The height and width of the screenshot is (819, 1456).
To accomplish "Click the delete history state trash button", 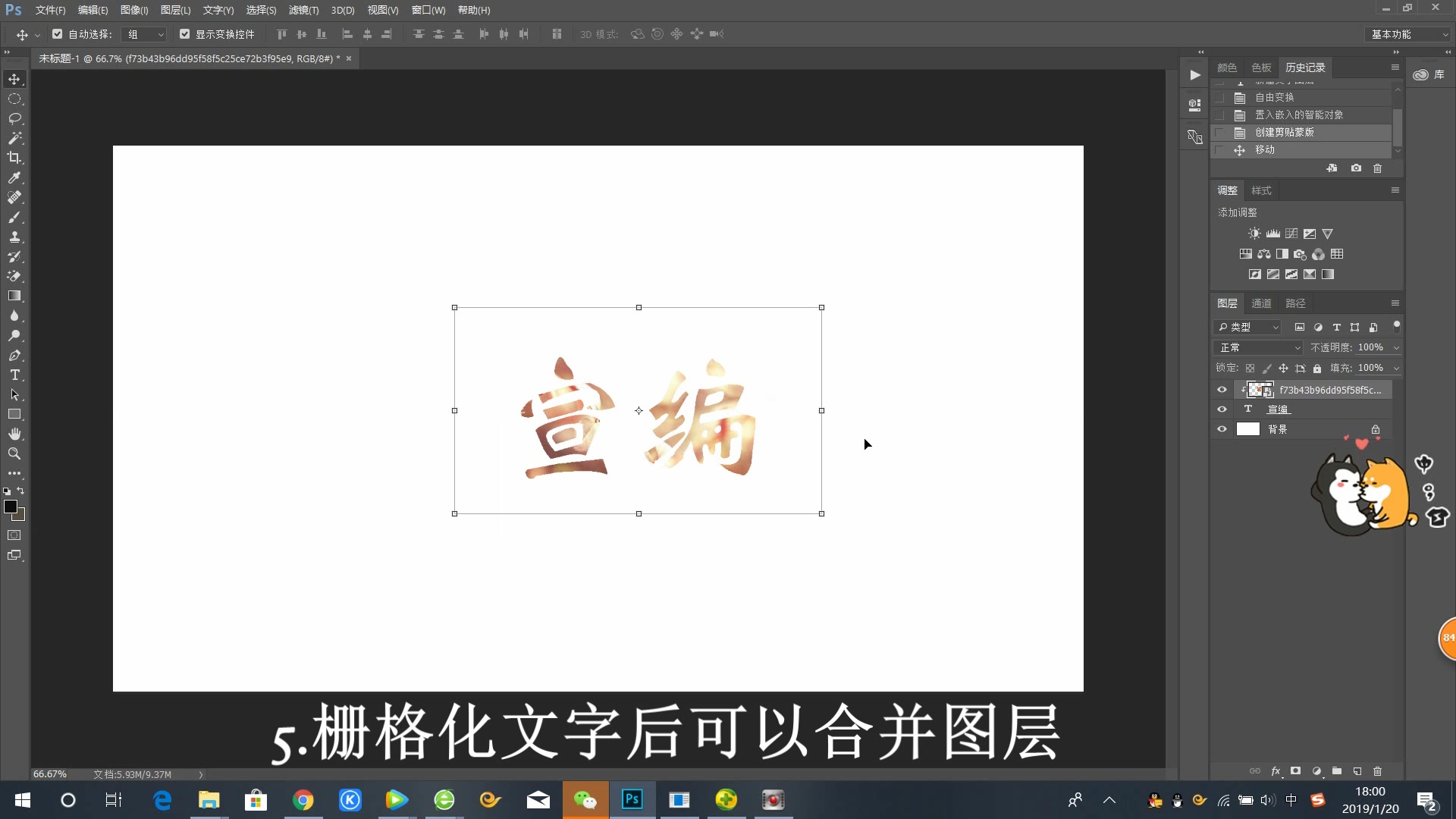I will point(1378,168).
